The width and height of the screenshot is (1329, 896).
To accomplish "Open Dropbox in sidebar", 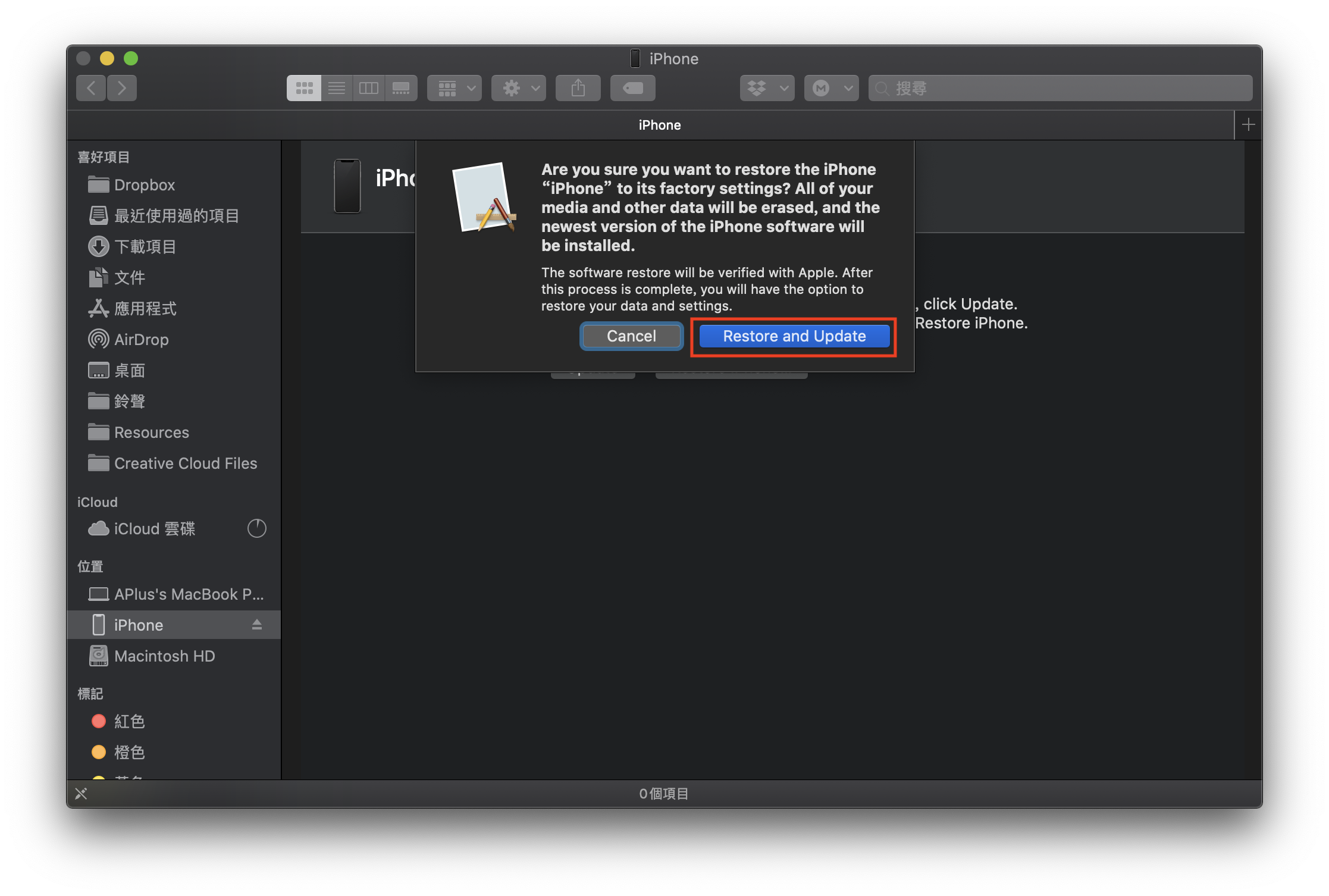I will (x=174, y=185).
